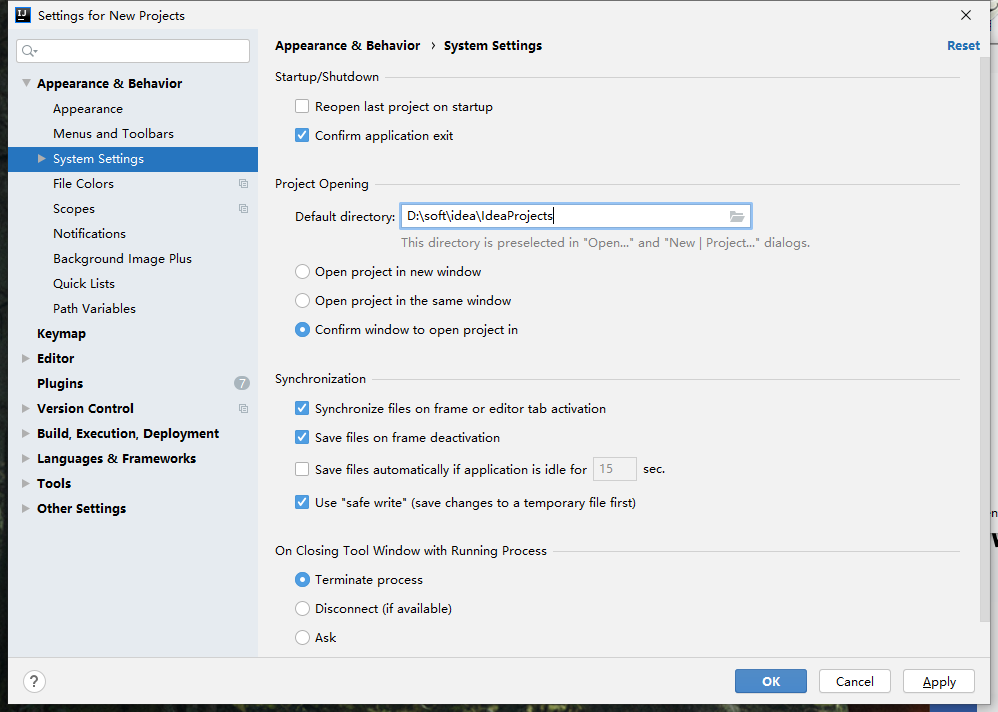Enable Reopen last project on startup

point(302,107)
